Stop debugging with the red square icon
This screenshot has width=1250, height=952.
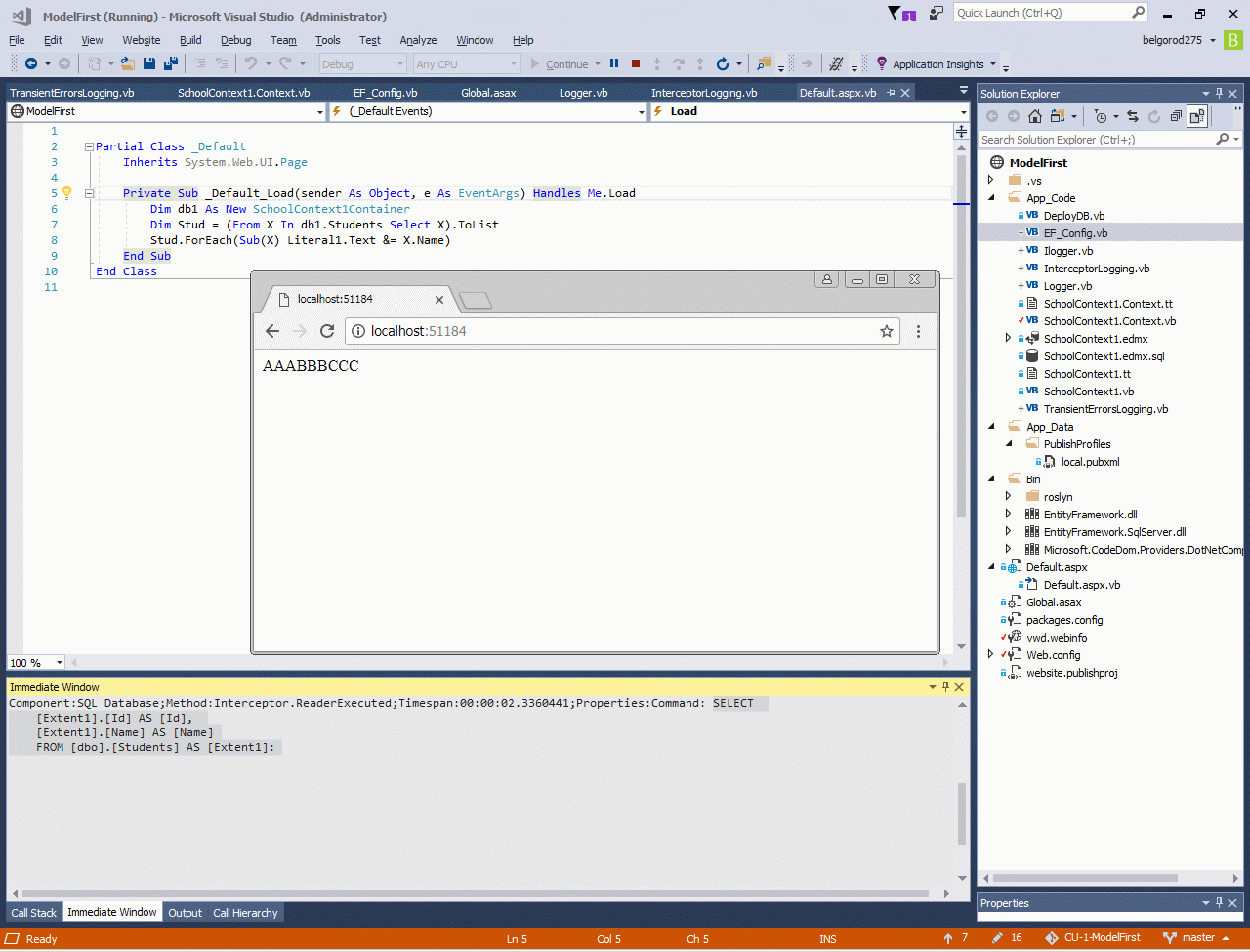point(636,64)
